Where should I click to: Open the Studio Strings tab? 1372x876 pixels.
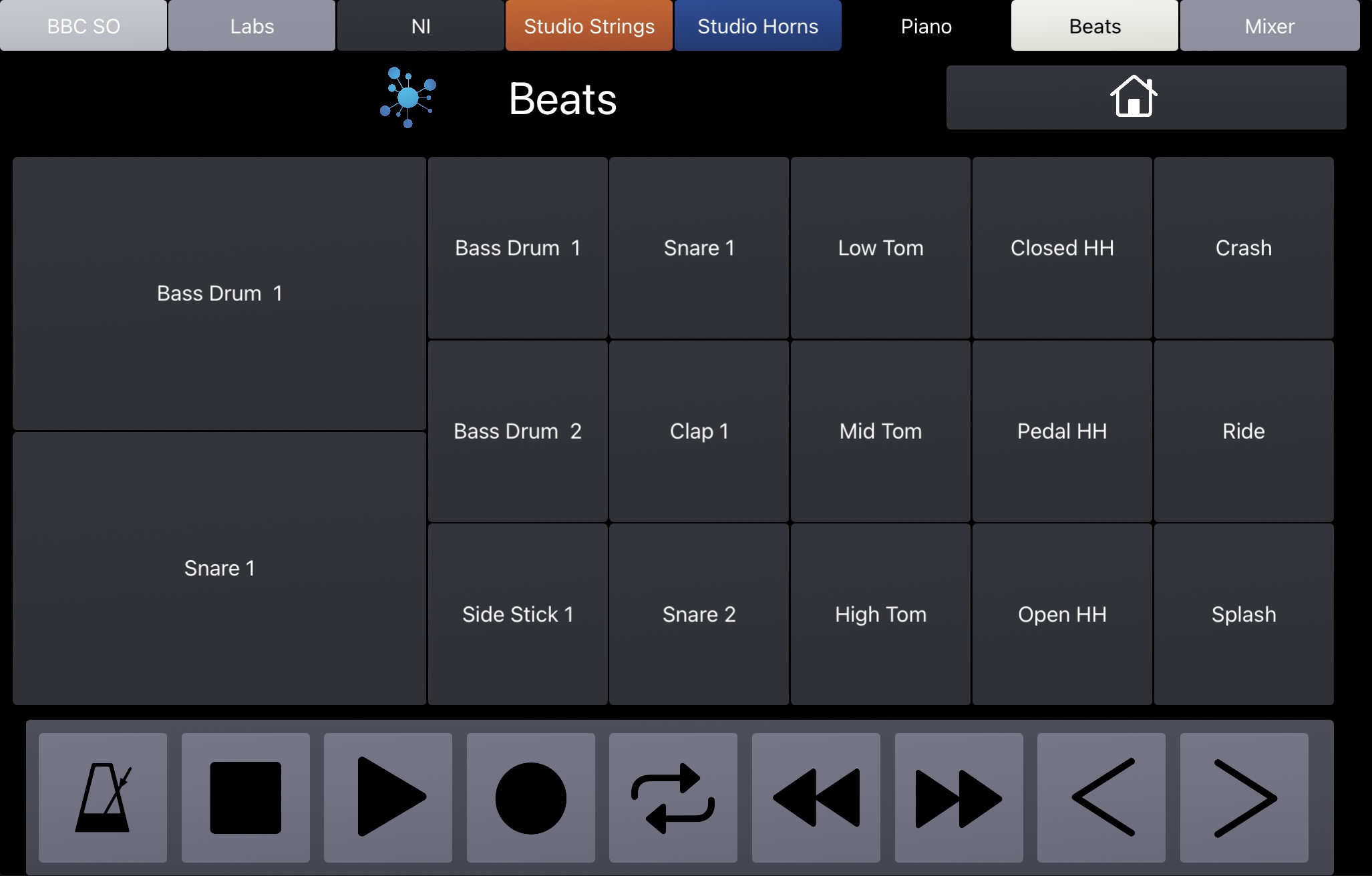[589, 25]
